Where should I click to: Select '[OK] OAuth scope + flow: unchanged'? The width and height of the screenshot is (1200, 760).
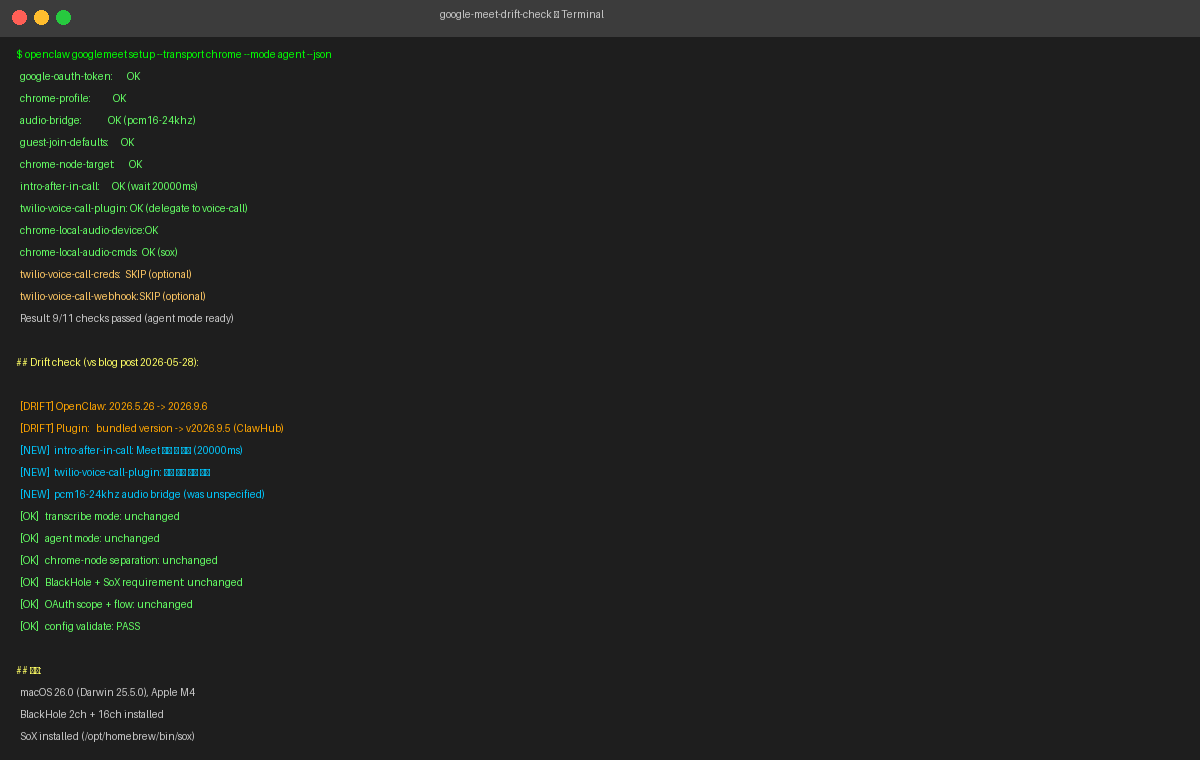coord(106,604)
